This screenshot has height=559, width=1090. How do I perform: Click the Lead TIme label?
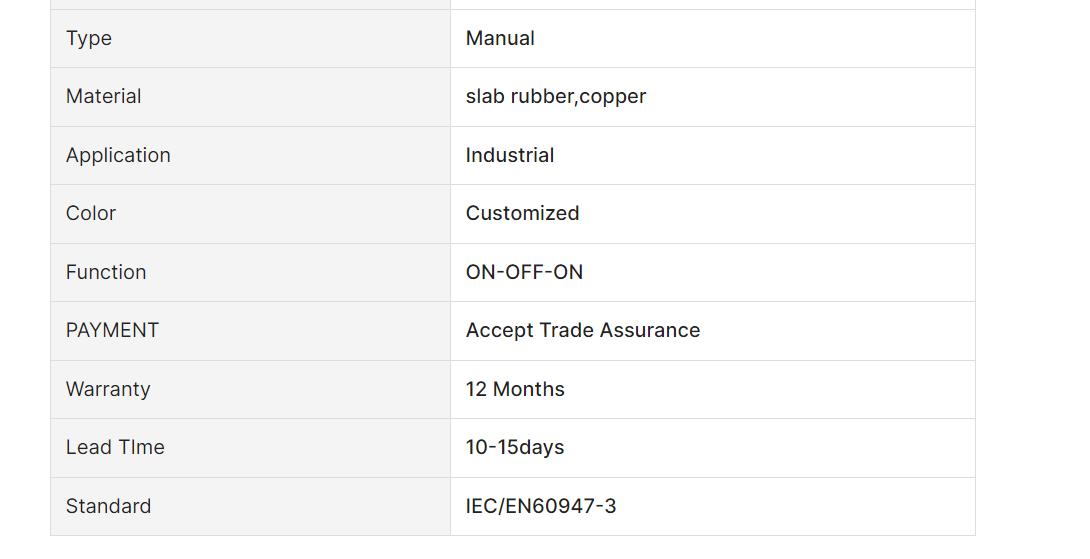(x=115, y=447)
